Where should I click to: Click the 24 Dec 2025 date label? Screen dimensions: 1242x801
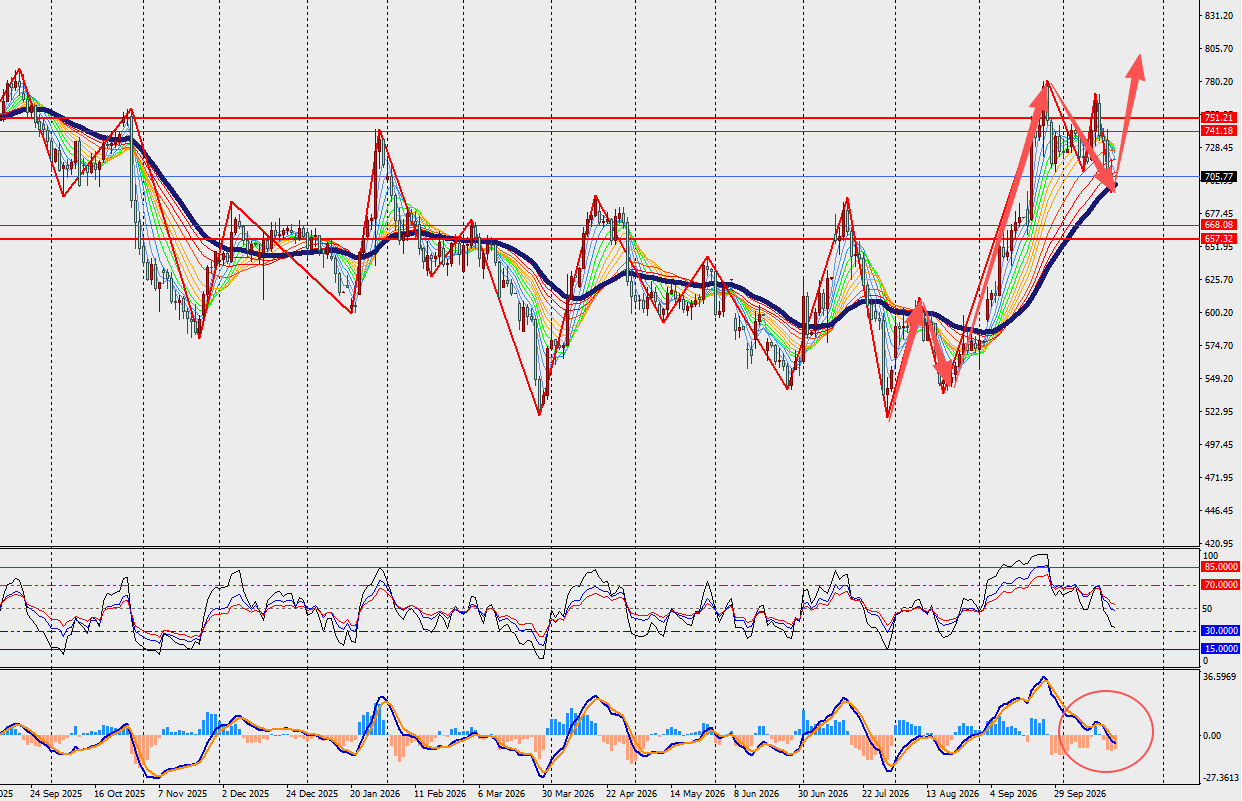tap(312, 793)
